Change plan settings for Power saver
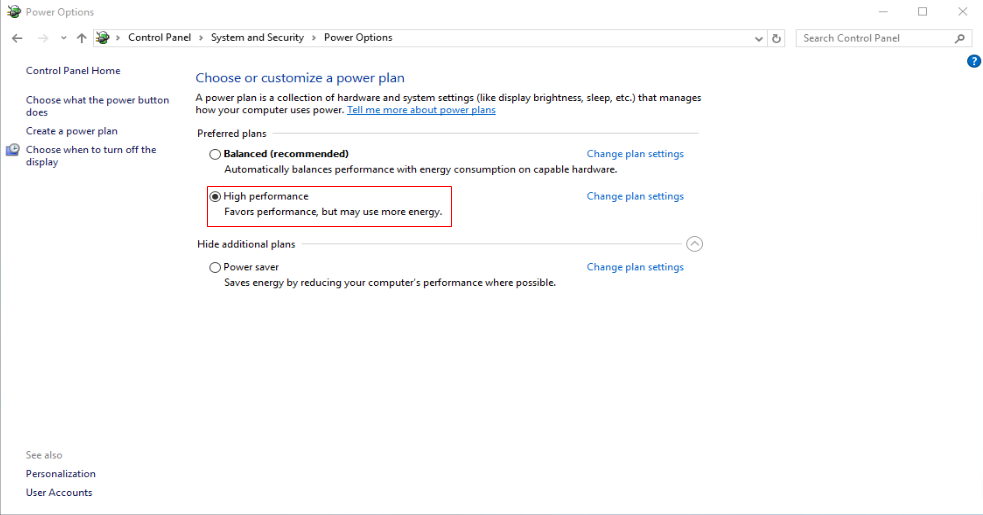Image resolution: width=983 pixels, height=515 pixels. (x=635, y=267)
